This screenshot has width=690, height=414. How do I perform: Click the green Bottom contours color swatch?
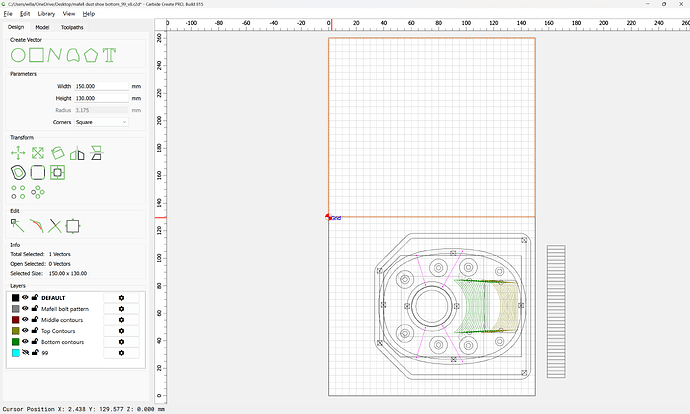tap(15, 342)
